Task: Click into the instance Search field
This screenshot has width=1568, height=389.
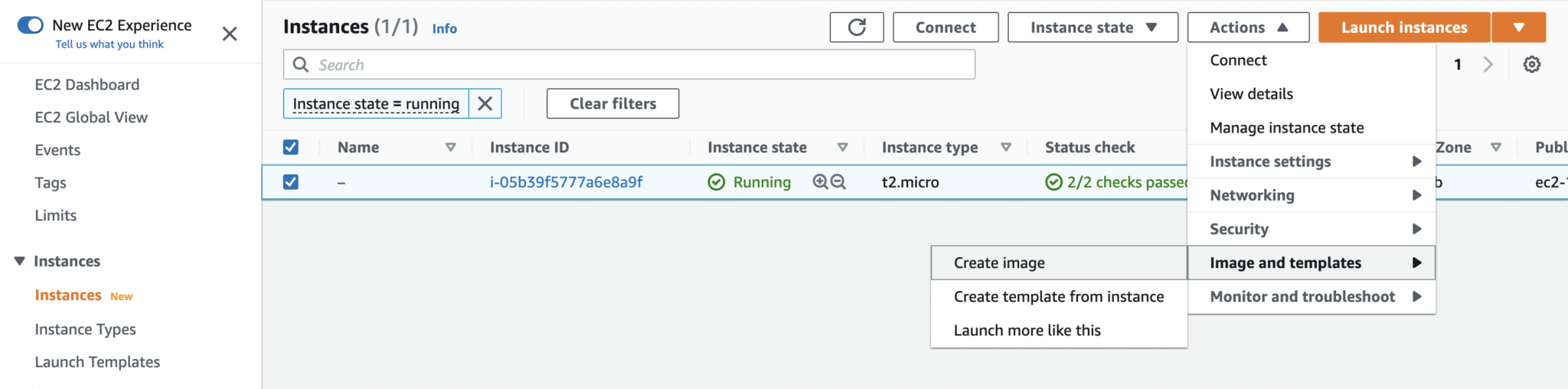Action: pos(629,64)
